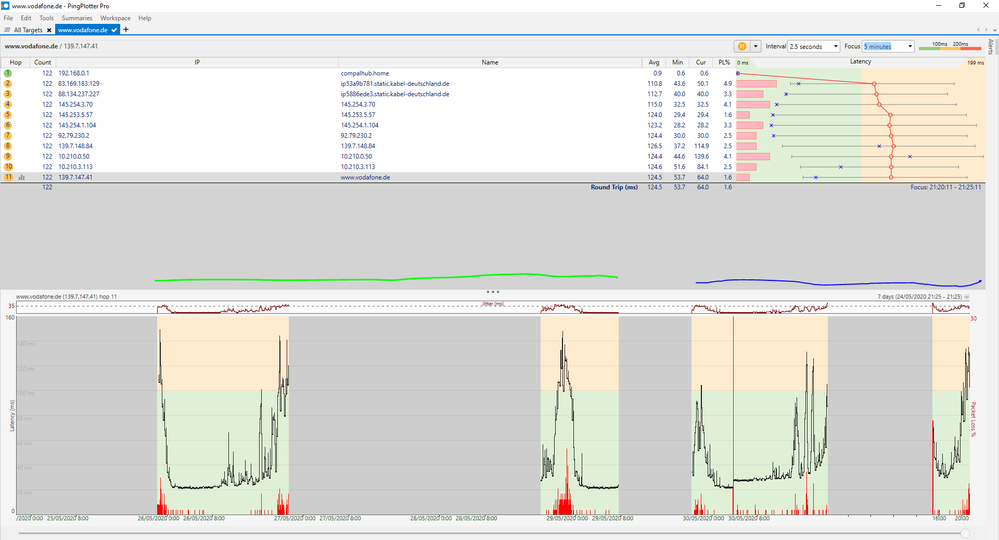This screenshot has height=540, width=999.
Task: Open the Help menu
Action: pyautogui.click(x=145, y=18)
